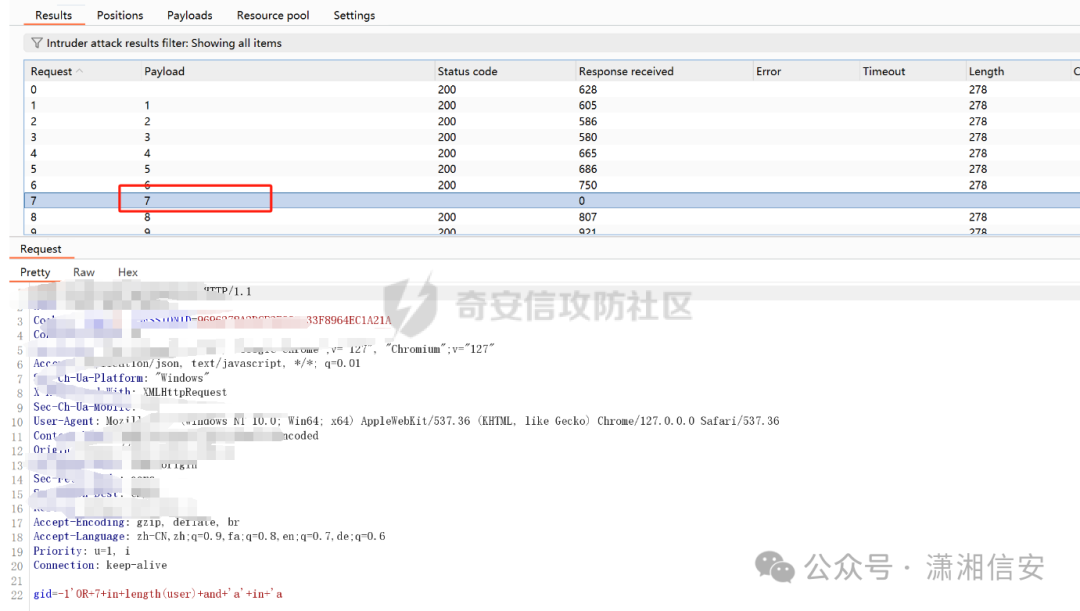
Task: Open the Request panel tab
Action: (41, 249)
